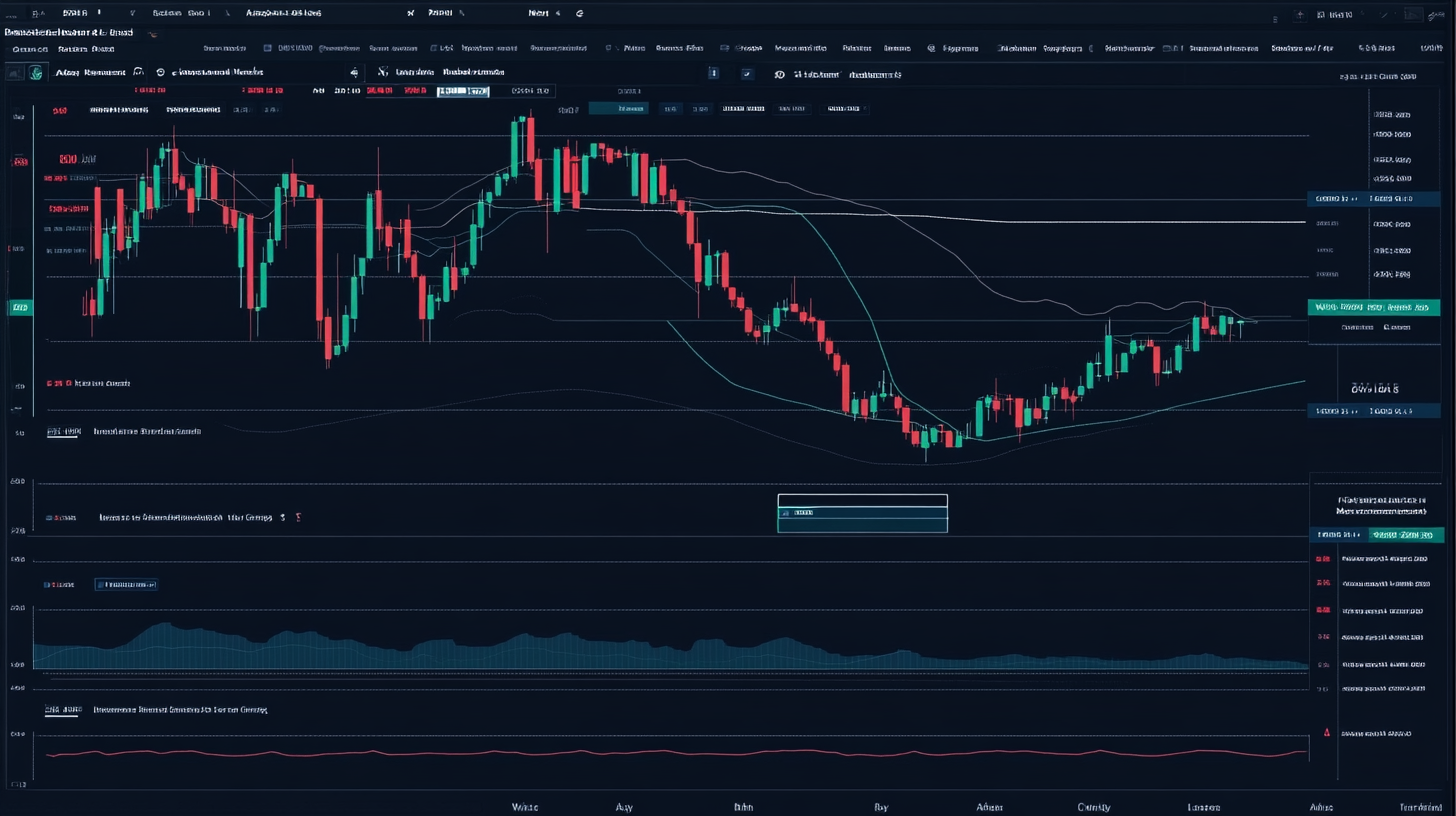Click the pen signature icon in the top-right corner

coord(1436,15)
